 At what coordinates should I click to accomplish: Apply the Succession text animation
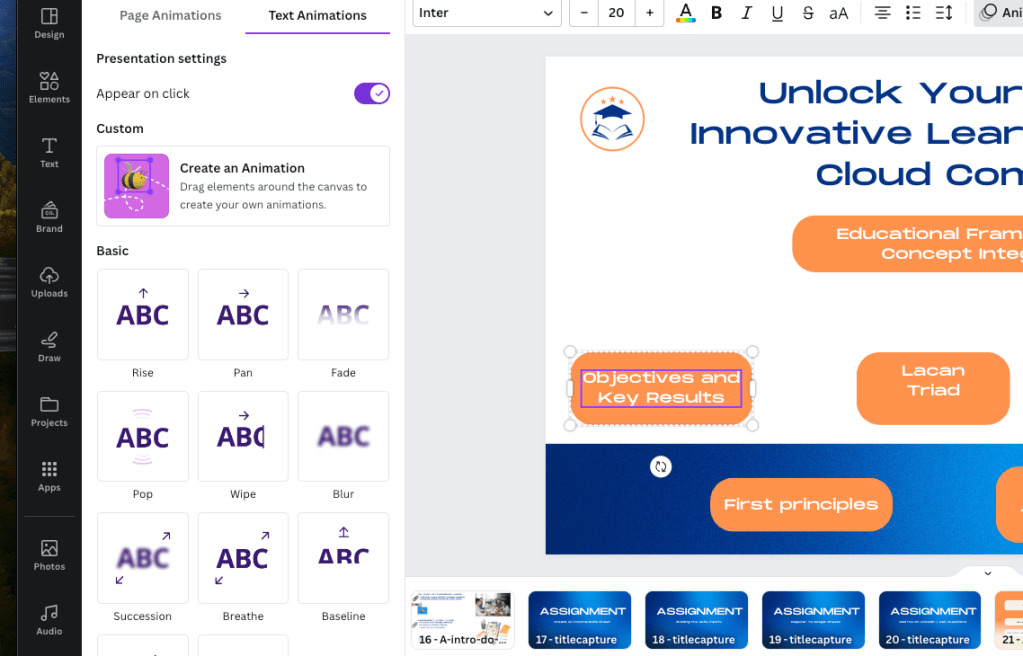(143, 558)
